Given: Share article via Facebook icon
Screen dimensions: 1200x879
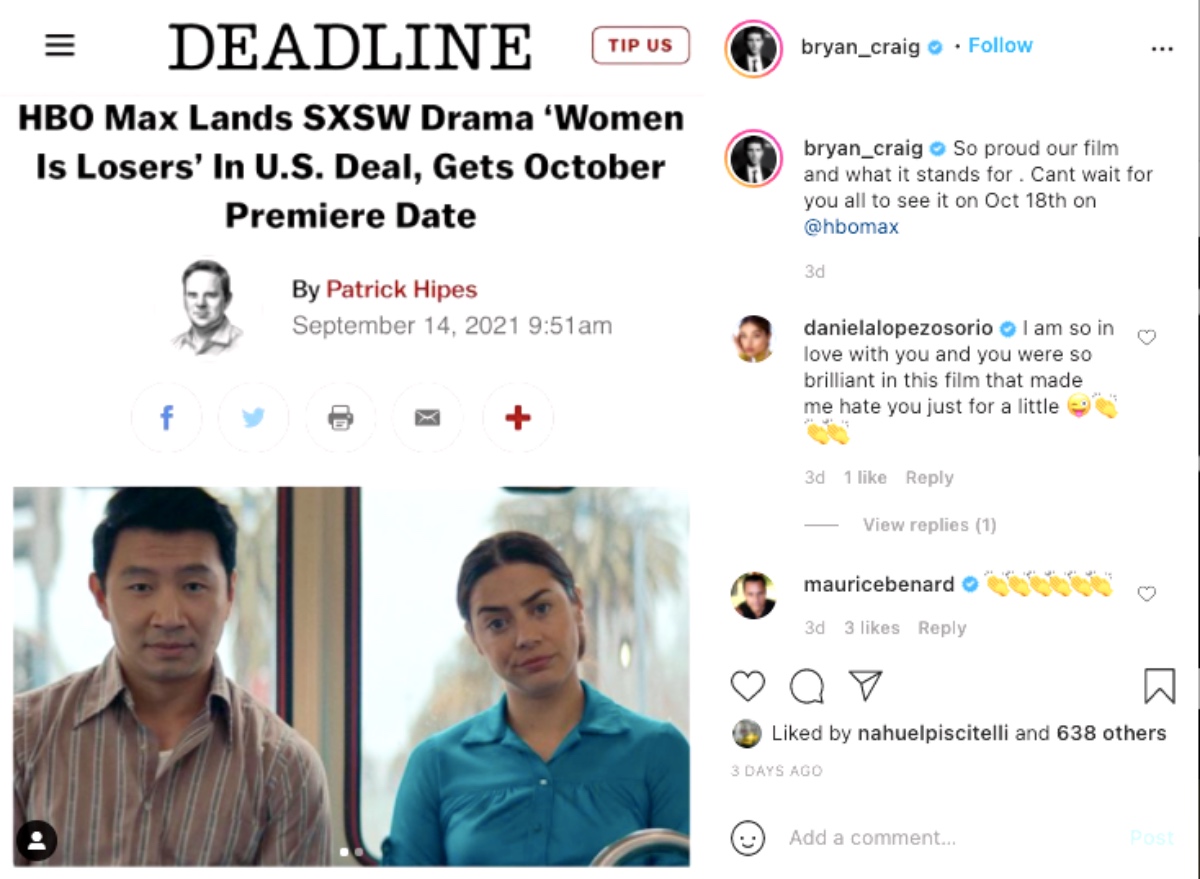Looking at the screenshot, I should point(167,418).
